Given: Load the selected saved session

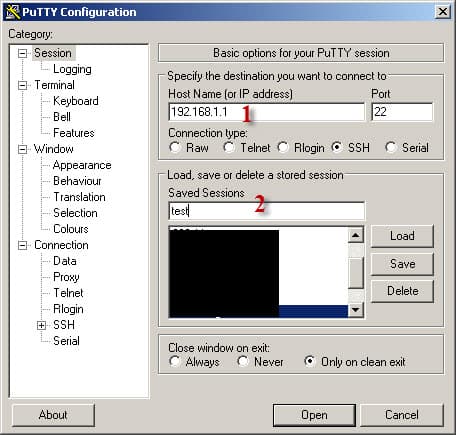Looking at the screenshot, I should (x=402, y=236).
